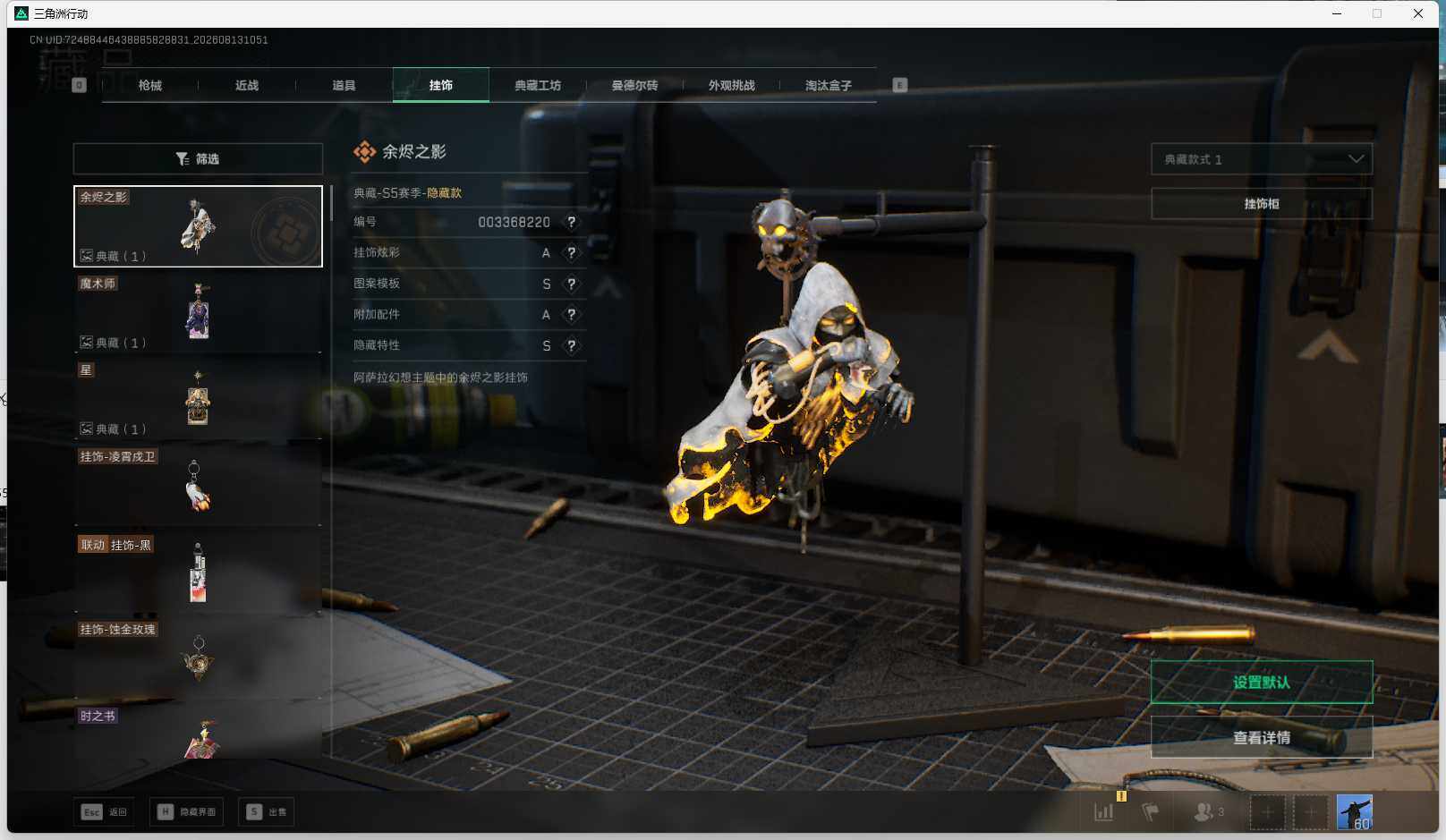The image size is (1446, 840).
Task: Click the description 阿萨拉幻想主题中的余烬之影挂饰
Action: (x=440, y=378)
